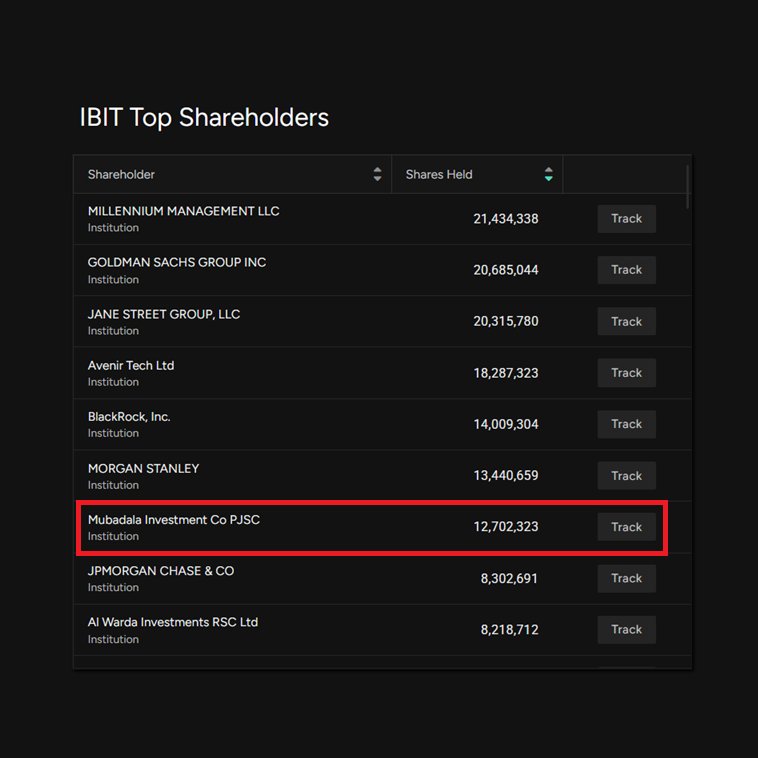Viewport: 758px width, 758px height.
Task: Track BlackRock, Inc.
Action: point(627,424)
